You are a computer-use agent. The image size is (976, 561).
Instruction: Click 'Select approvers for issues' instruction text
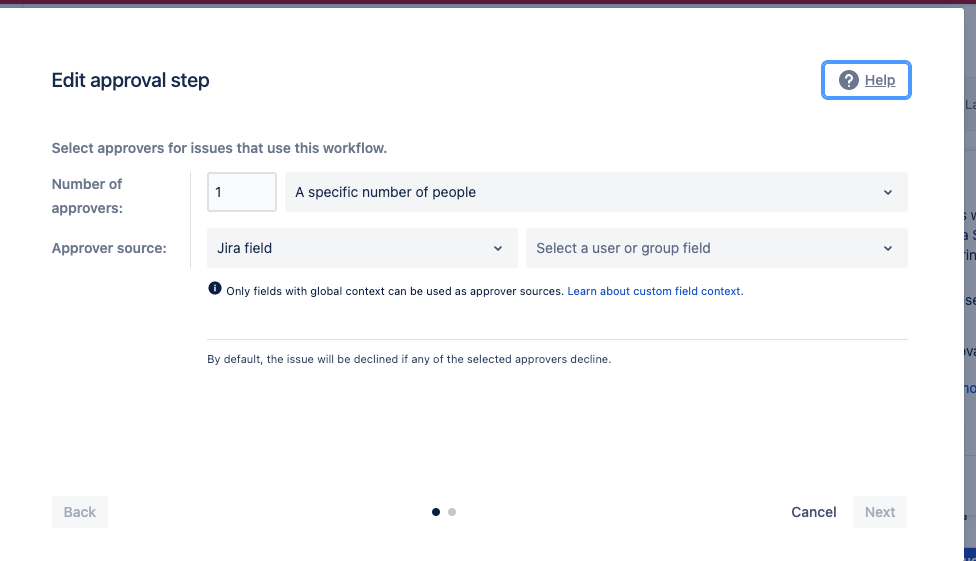click(219, 148)
